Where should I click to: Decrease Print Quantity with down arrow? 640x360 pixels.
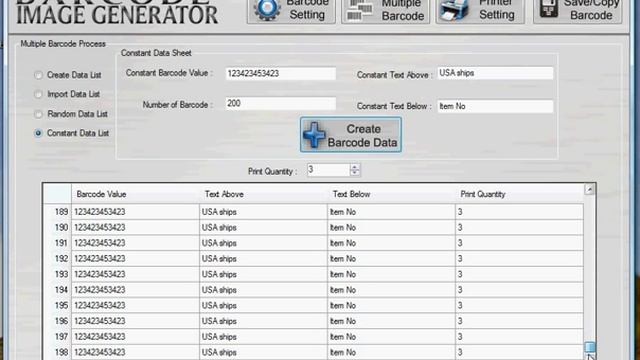click(355, 173)
